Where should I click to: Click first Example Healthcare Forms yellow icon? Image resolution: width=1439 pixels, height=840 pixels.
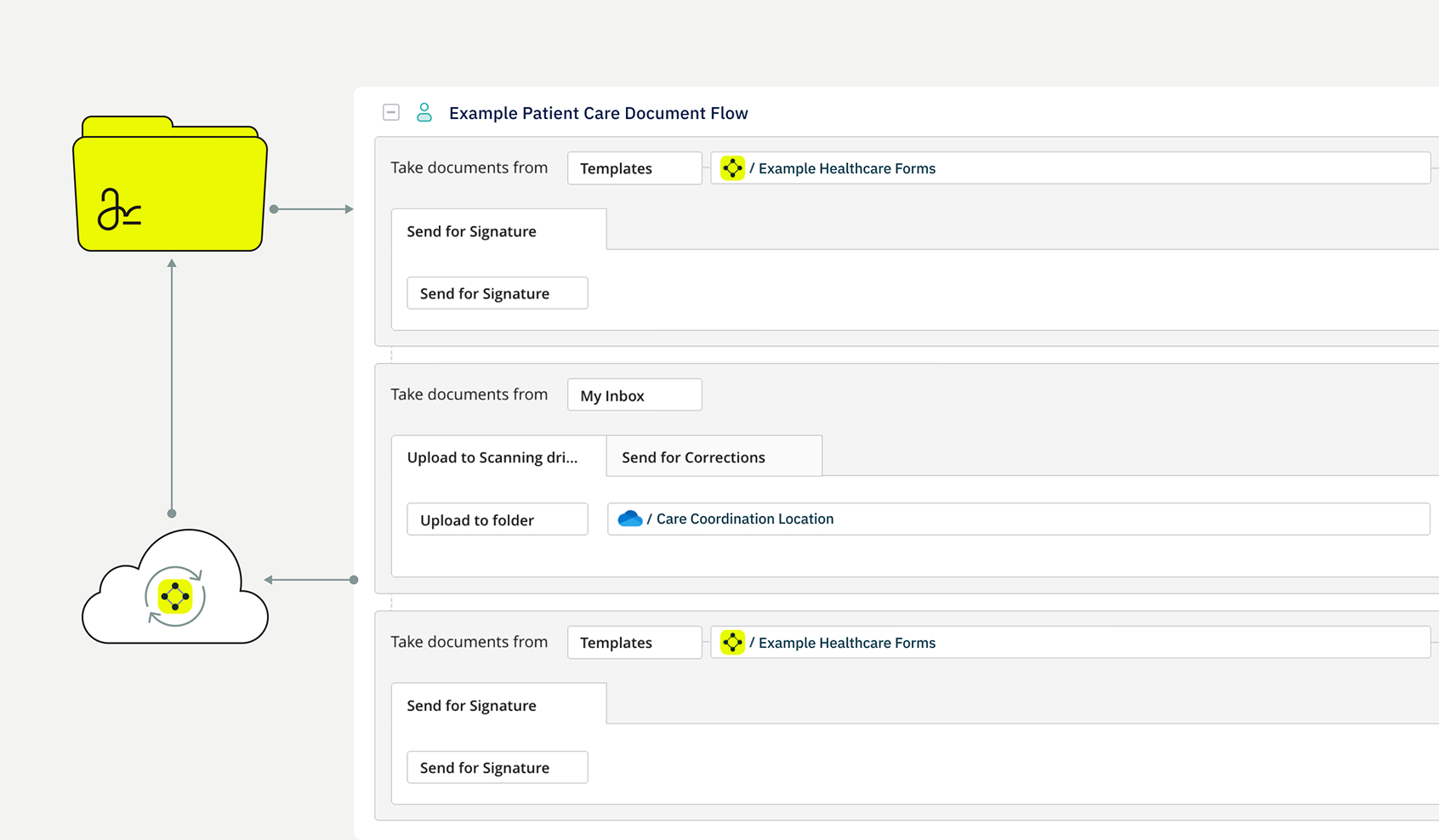click(x=732, y=168)
